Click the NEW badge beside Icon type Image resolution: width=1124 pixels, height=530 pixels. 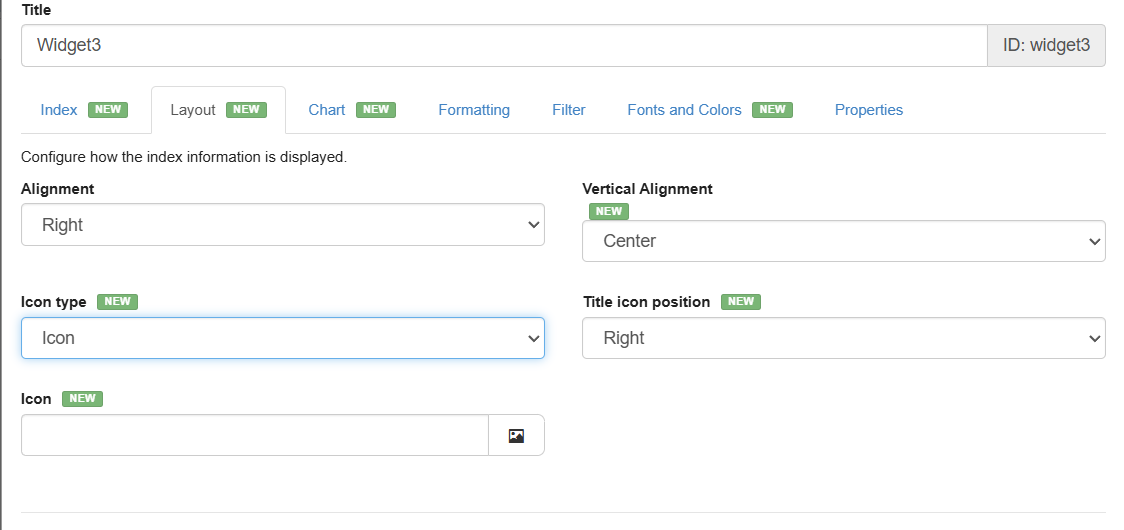click(118, 302)
